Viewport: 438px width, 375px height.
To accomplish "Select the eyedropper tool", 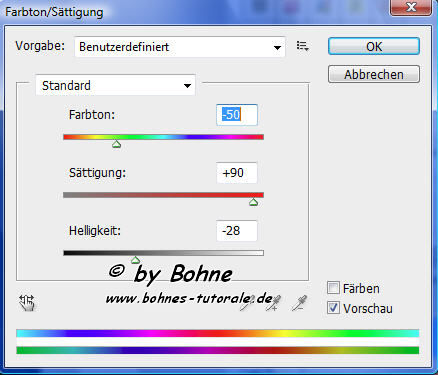I will click(x=247, y=303).
